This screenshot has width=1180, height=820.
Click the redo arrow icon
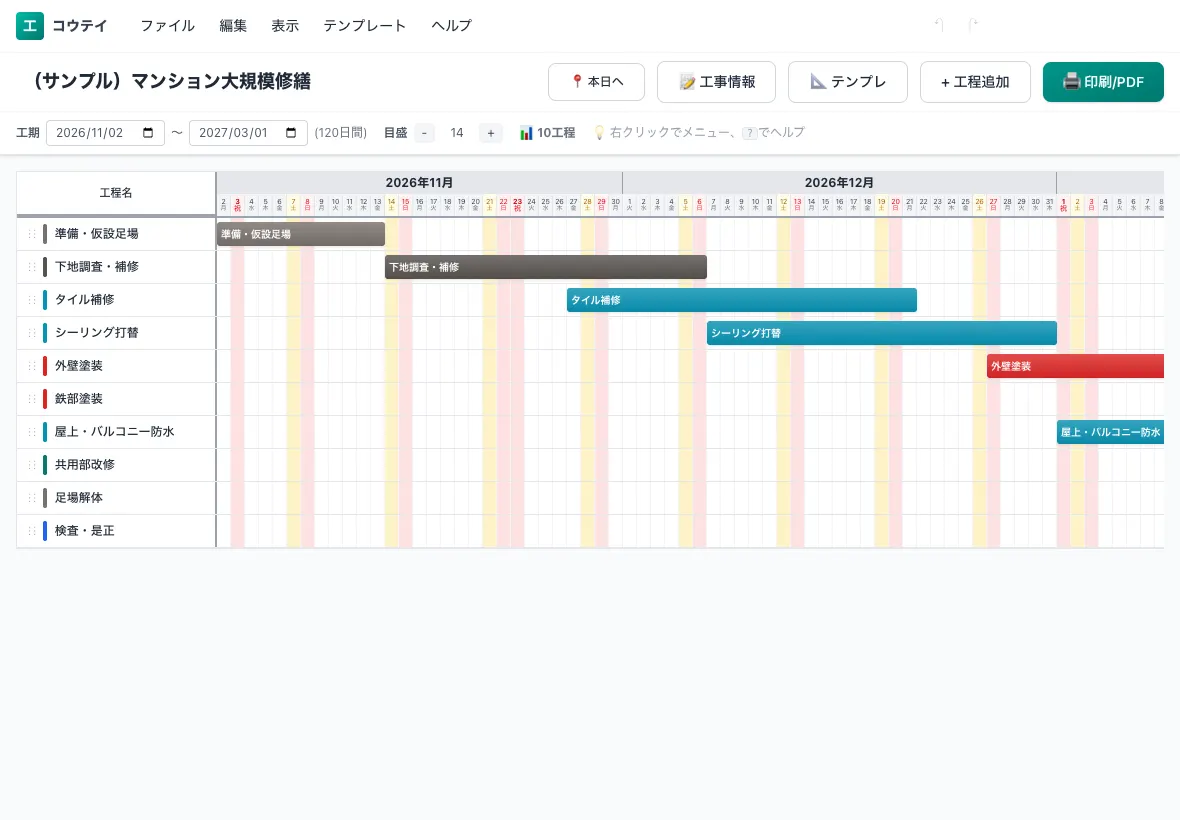972,26
